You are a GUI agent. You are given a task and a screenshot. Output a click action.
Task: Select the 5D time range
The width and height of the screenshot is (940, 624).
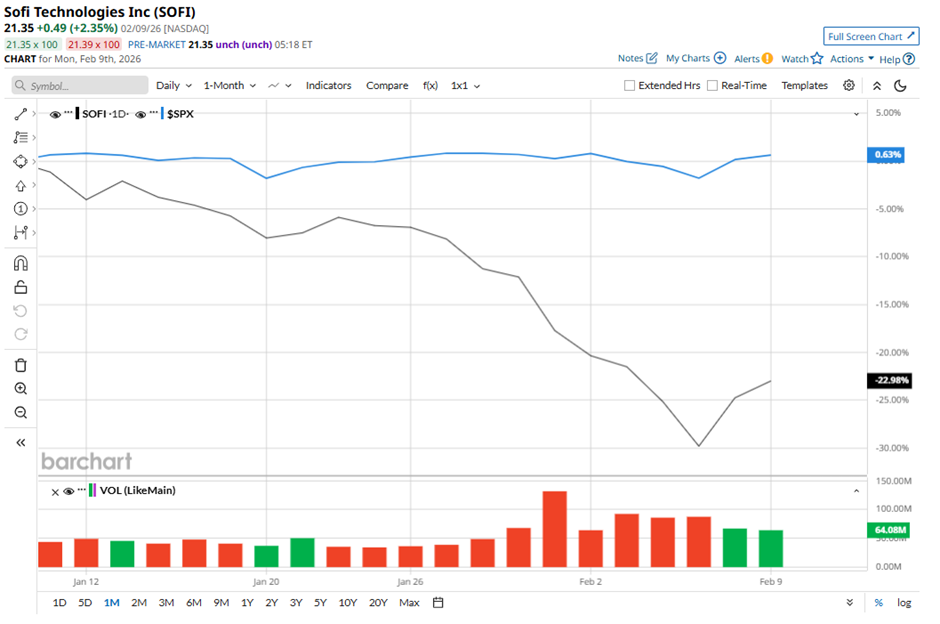[85, 602]
